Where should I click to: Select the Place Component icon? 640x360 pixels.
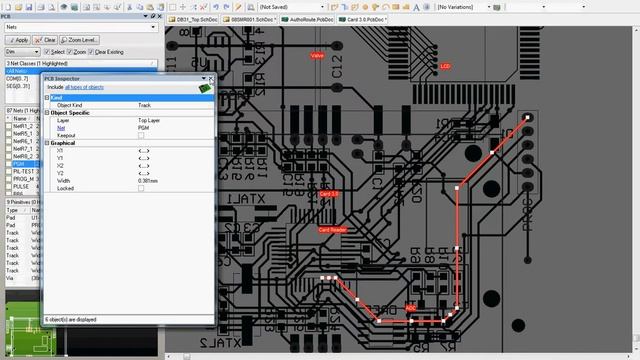(x=427, y=7)
